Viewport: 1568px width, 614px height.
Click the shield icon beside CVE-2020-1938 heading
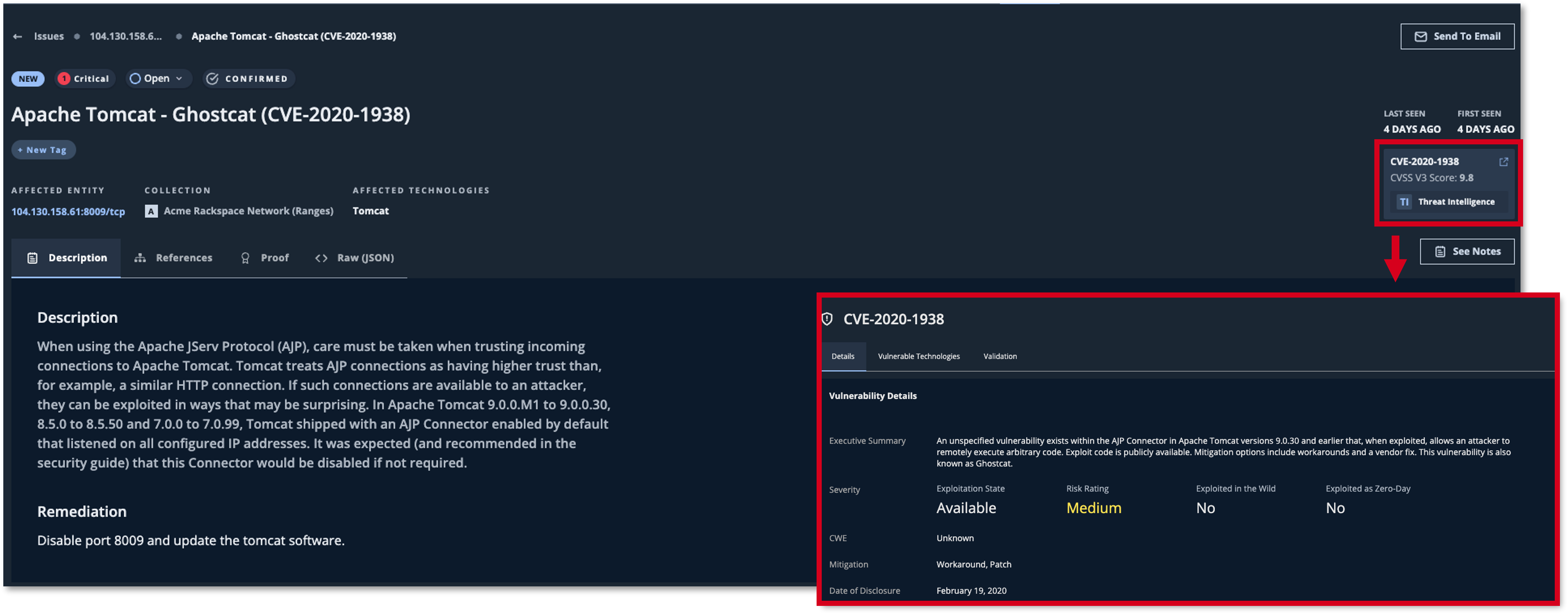pos(827,319)
